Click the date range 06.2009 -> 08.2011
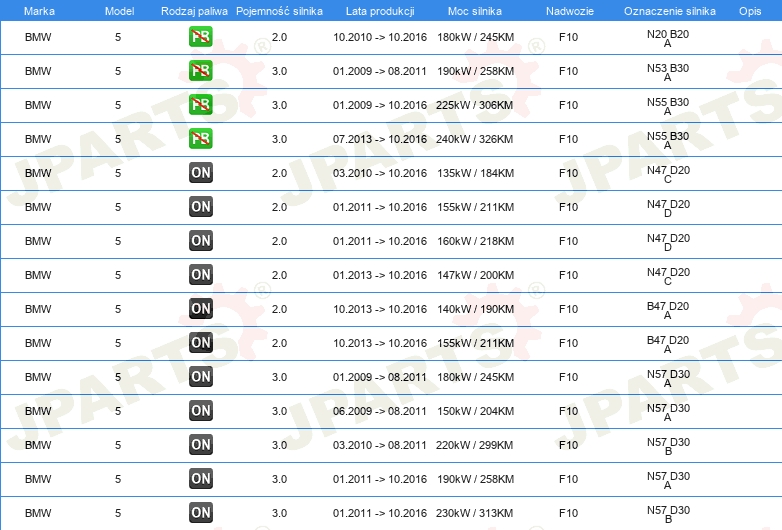Image resolution: width=782 pixels, height=530 pixels. 380,411
